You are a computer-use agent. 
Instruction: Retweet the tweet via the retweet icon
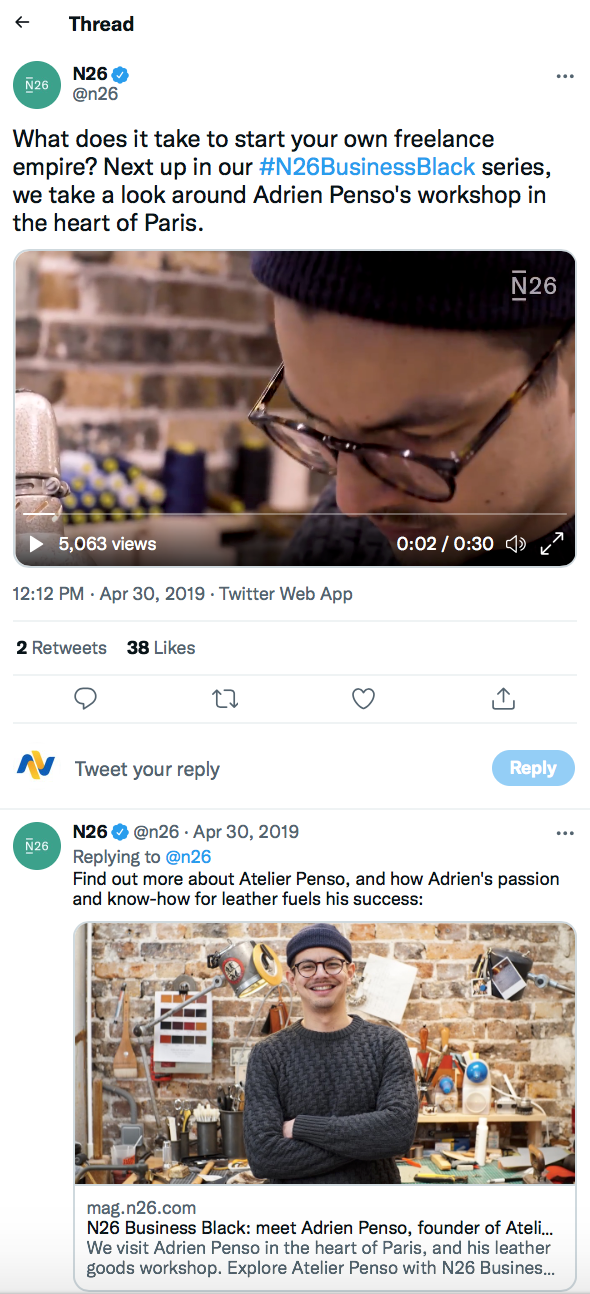[224, 698]
